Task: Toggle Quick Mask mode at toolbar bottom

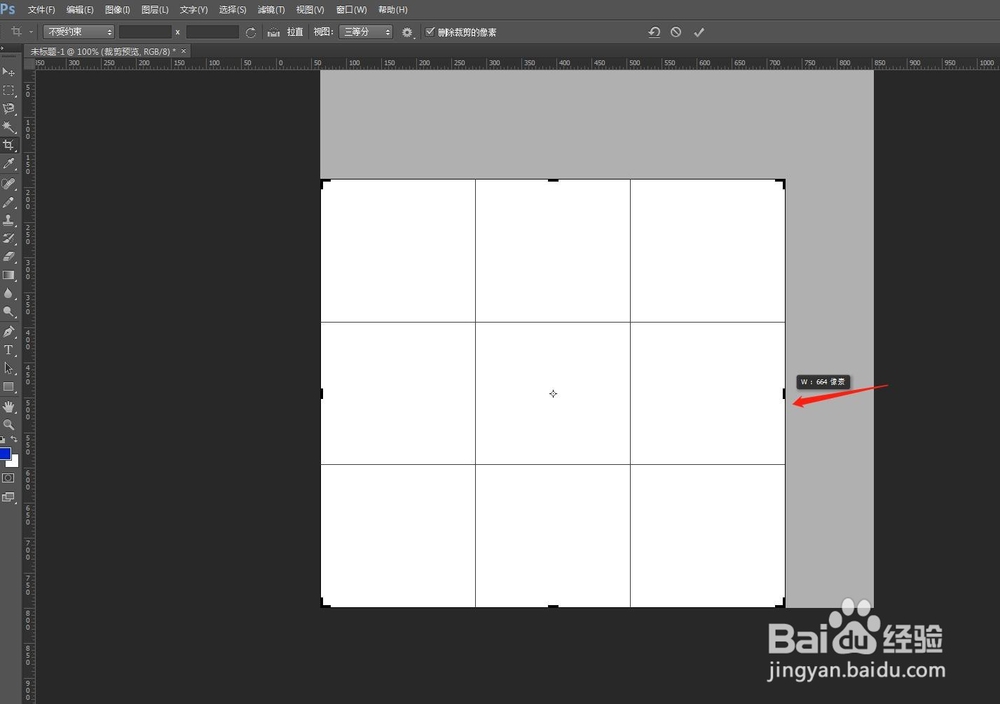Action: pyautogui.click(x=9, y=477)
